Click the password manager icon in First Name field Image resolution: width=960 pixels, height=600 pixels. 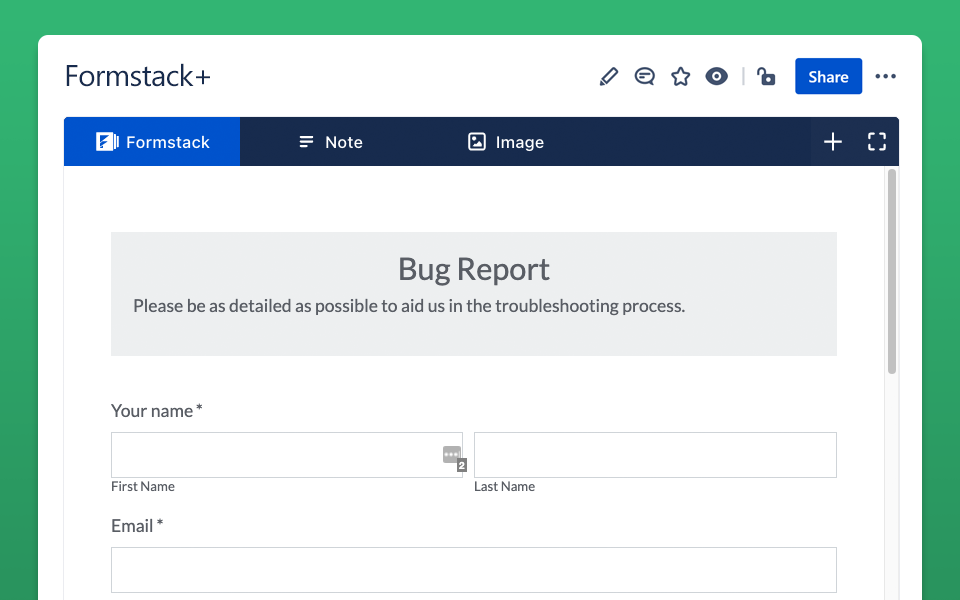pos(454,457)
